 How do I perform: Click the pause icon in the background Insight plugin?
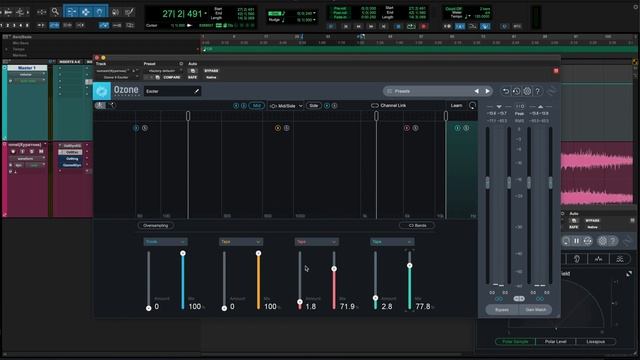576,241
